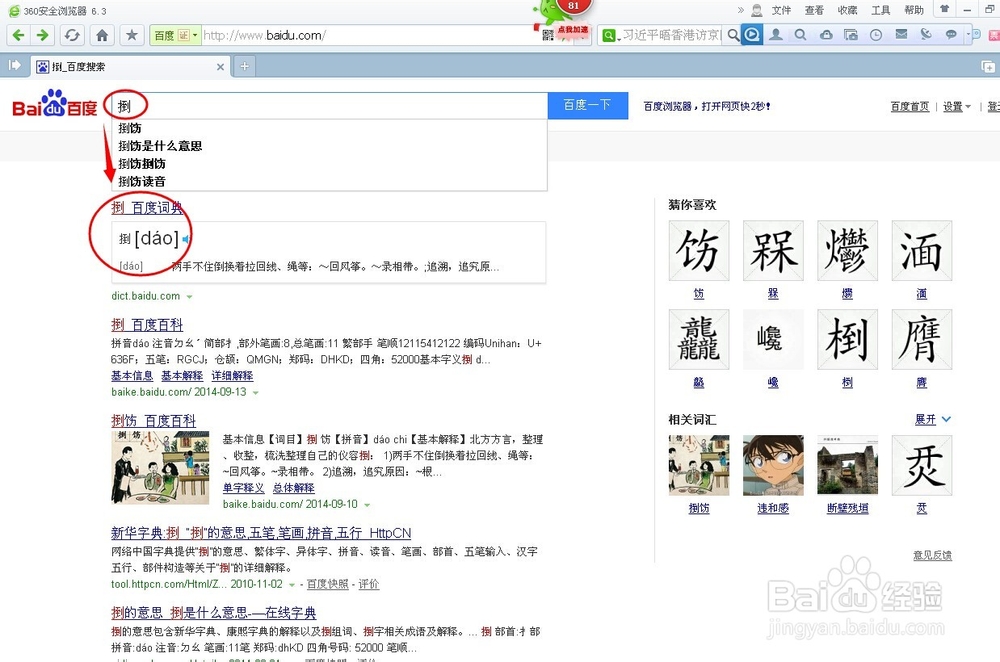This screenshot has height=662, width=1000.
Task: Click the 意见反馈 feedback link
Action: 932,555
